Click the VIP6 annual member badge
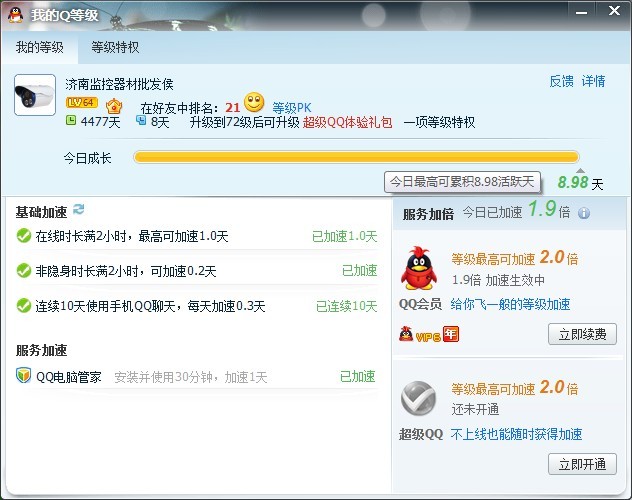Image resolution: width=632 pixels, height=500 pixels. [x=429, y=334]
